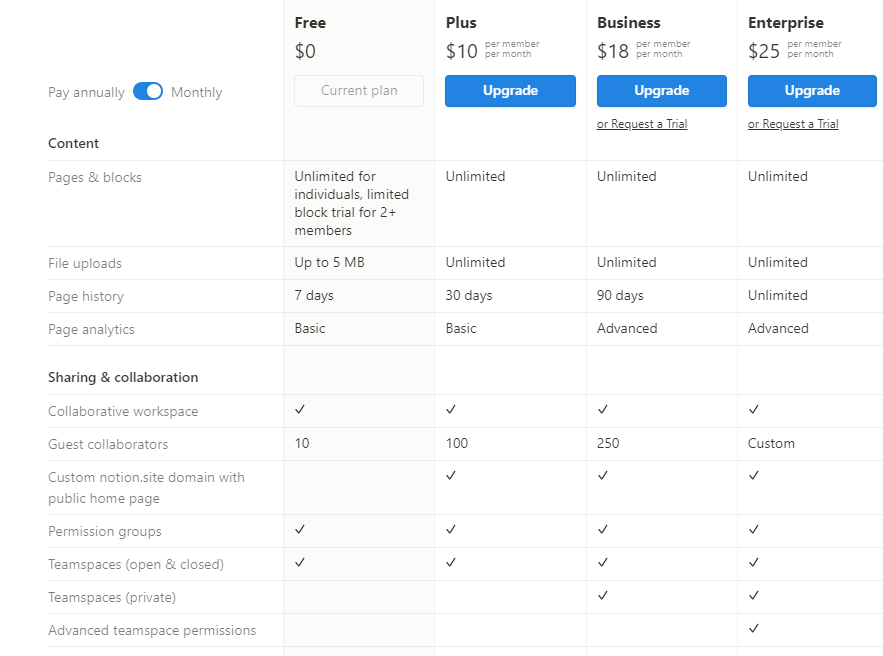Click the annual/monthly billing switch
The width and height of the screenshot is (883, 656).
coord(147,91)
